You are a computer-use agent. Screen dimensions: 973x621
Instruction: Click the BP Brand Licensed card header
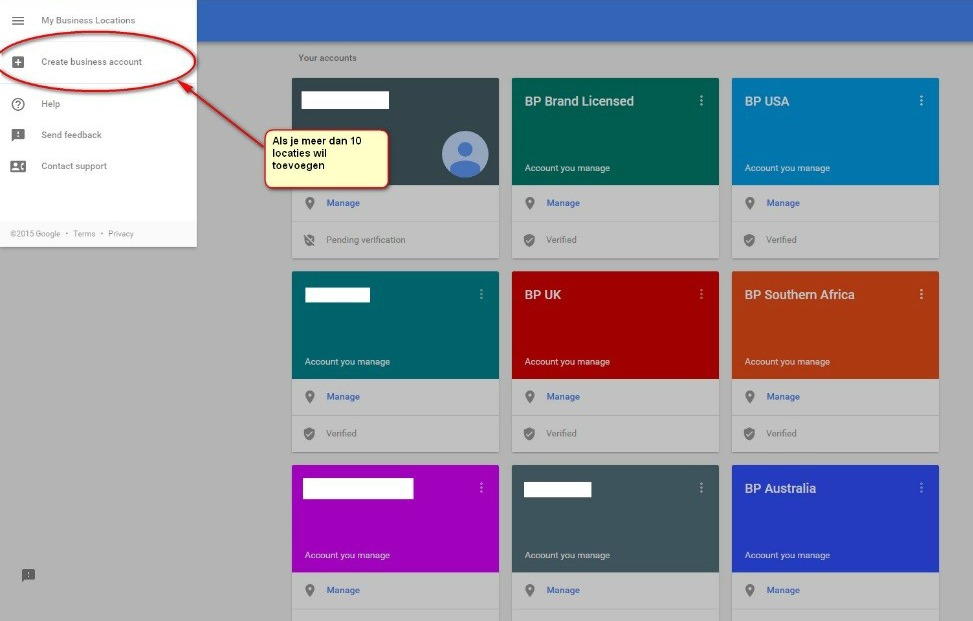[x=615, y=132]
